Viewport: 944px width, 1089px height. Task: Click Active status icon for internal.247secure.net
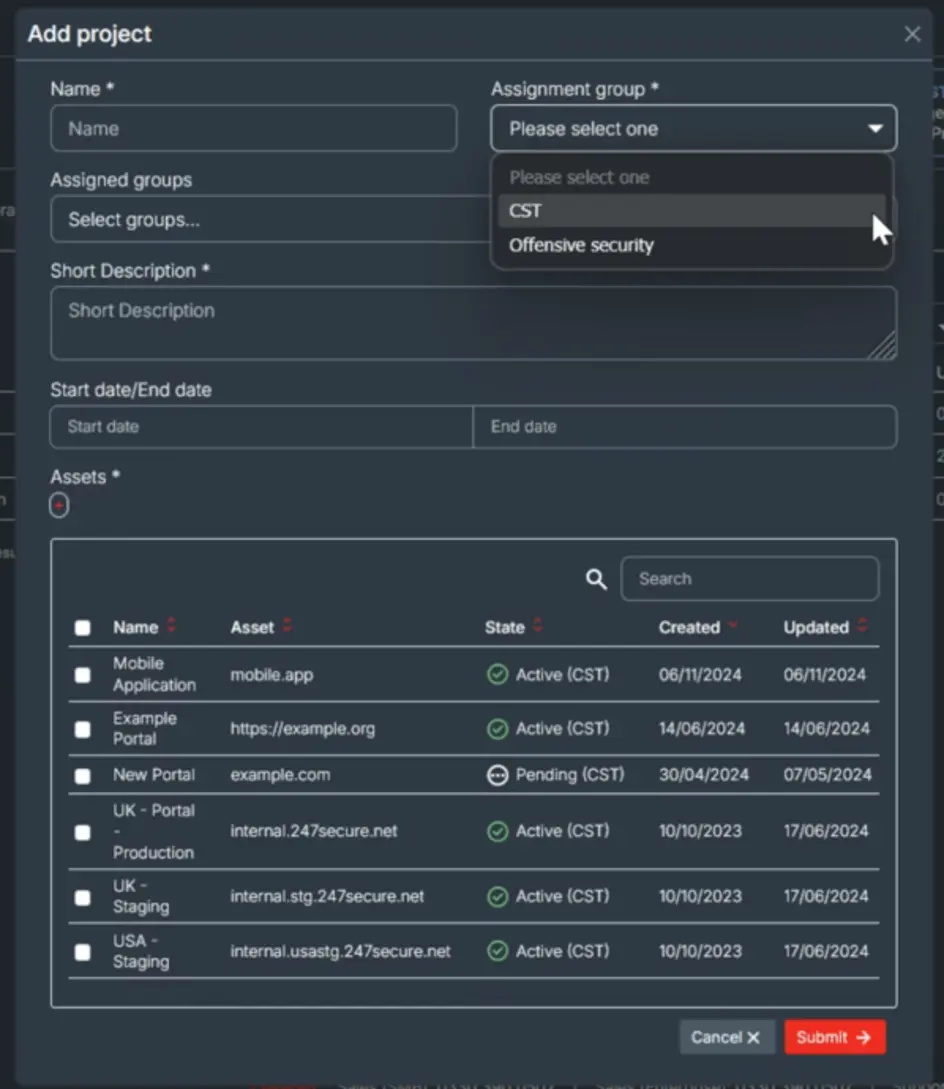click(497, 831)
